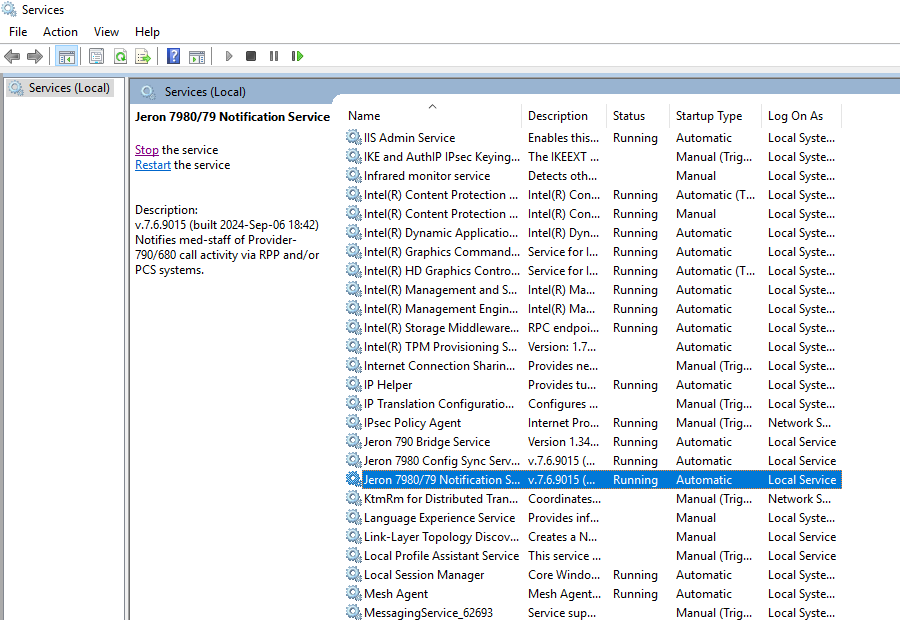
Task: Click the Pause Service icon
Action: 274,56
